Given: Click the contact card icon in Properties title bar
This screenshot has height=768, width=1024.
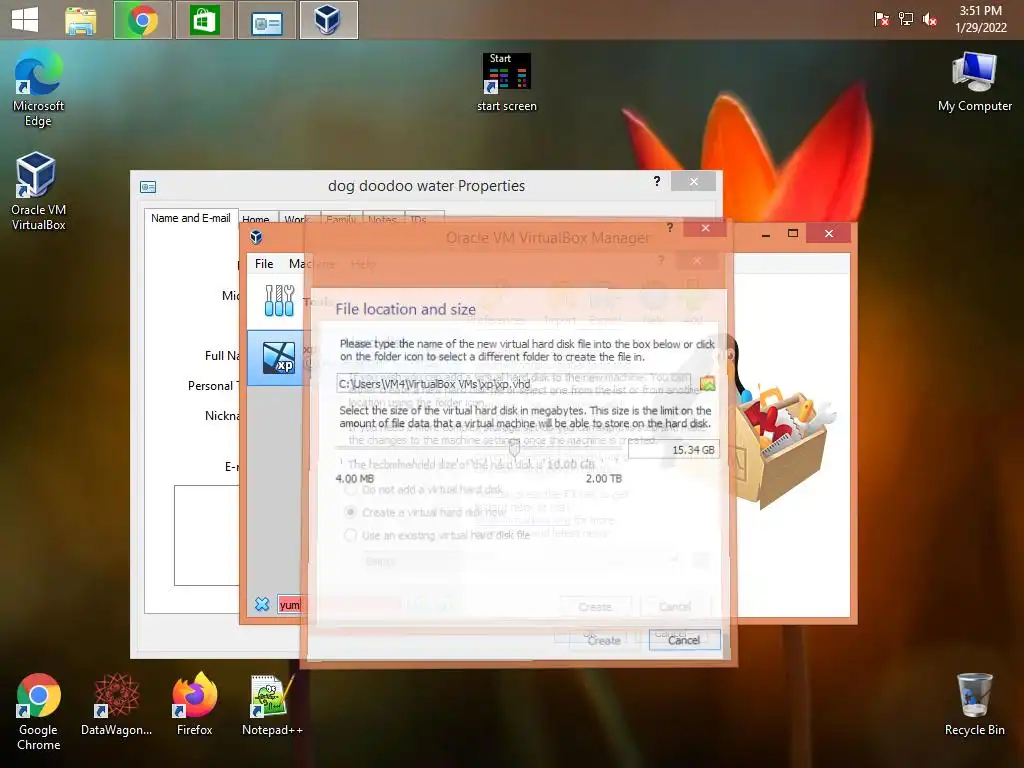Looking at the screenshot, I should pos(148,187).
